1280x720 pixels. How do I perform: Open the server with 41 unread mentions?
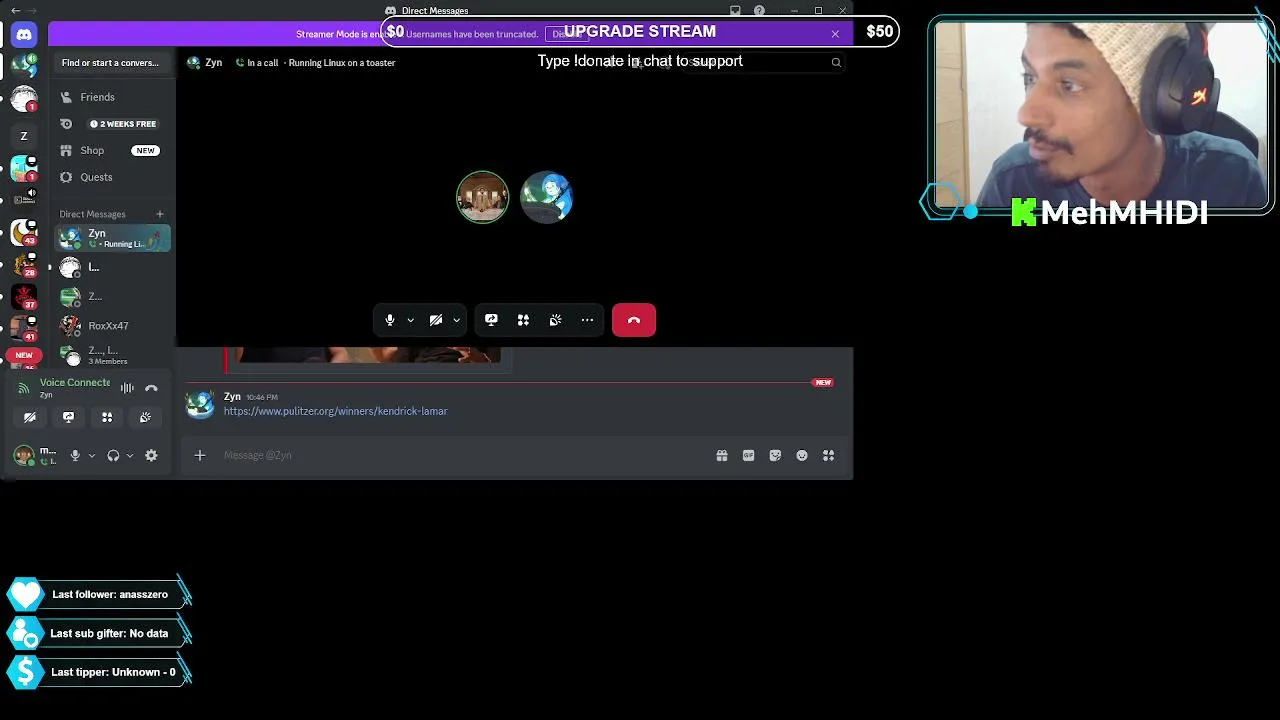[24, 328]
